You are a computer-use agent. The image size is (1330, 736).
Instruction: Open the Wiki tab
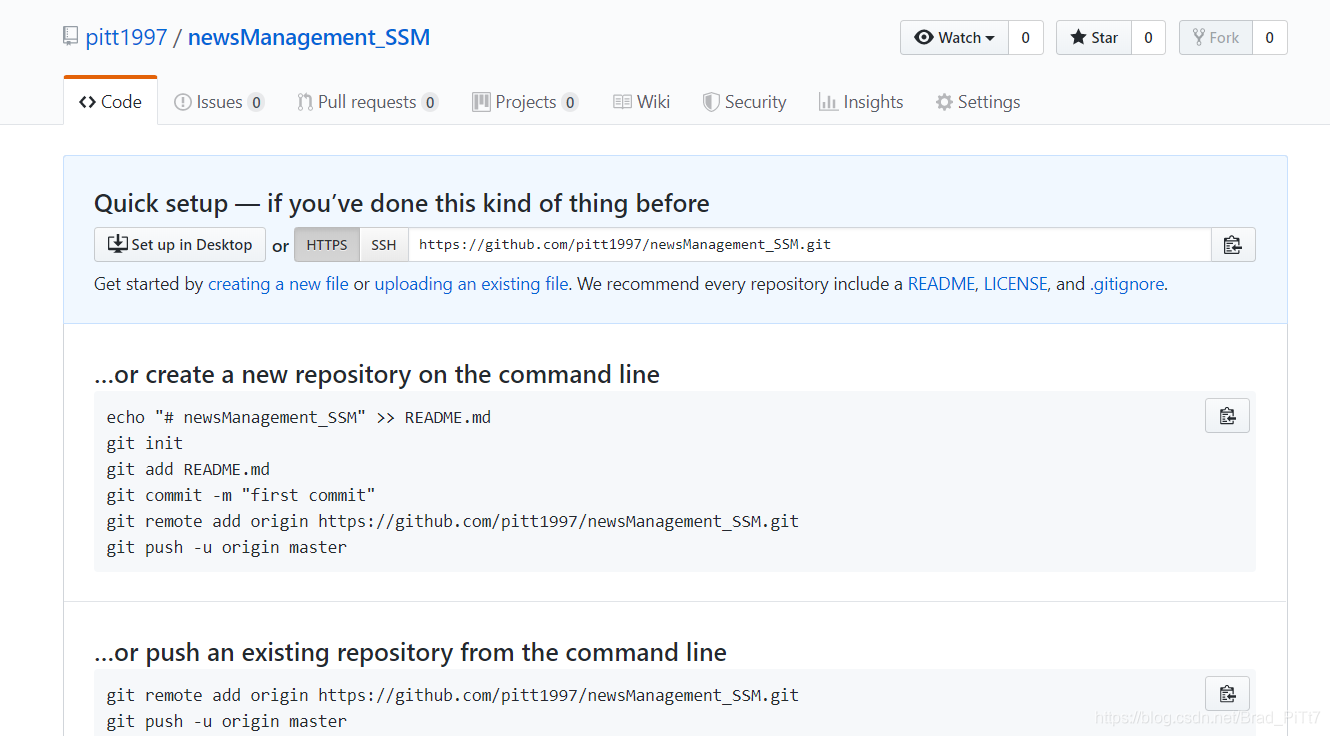(641, 102)
